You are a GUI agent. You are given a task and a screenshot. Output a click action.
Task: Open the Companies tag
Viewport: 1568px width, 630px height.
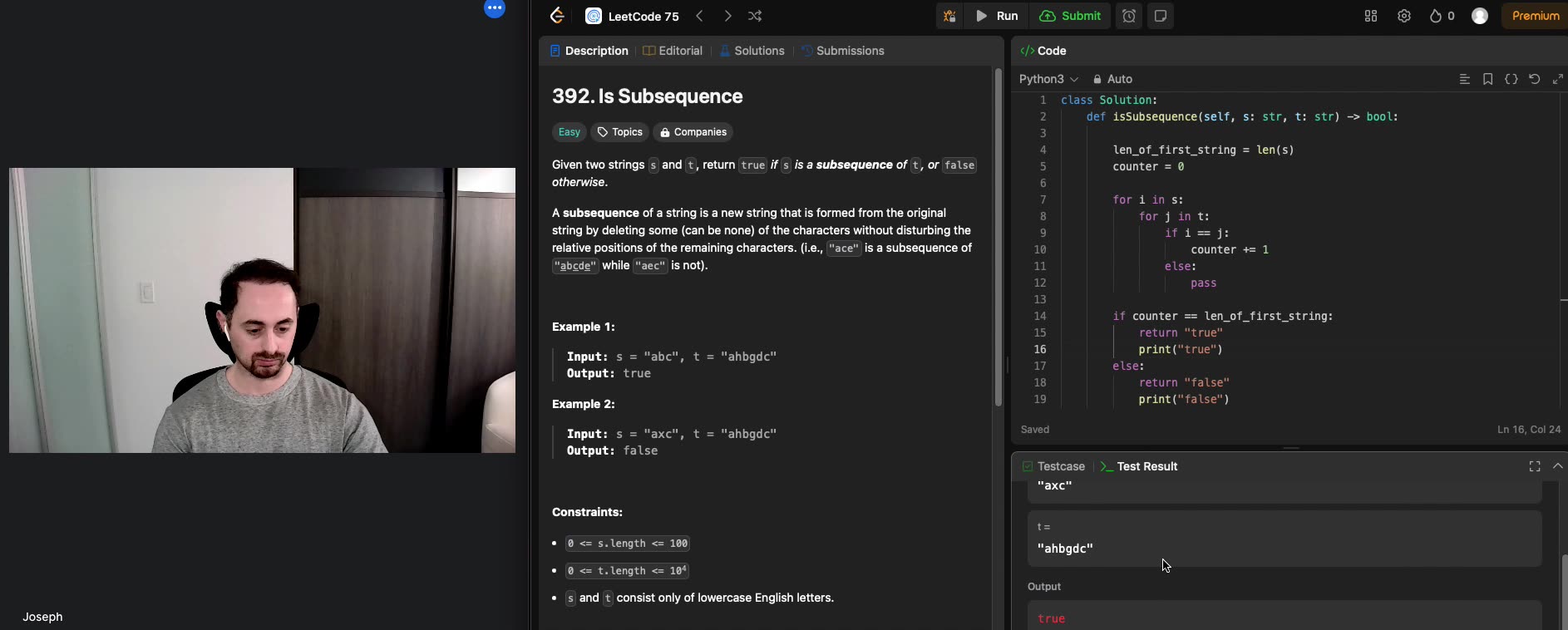693,132
